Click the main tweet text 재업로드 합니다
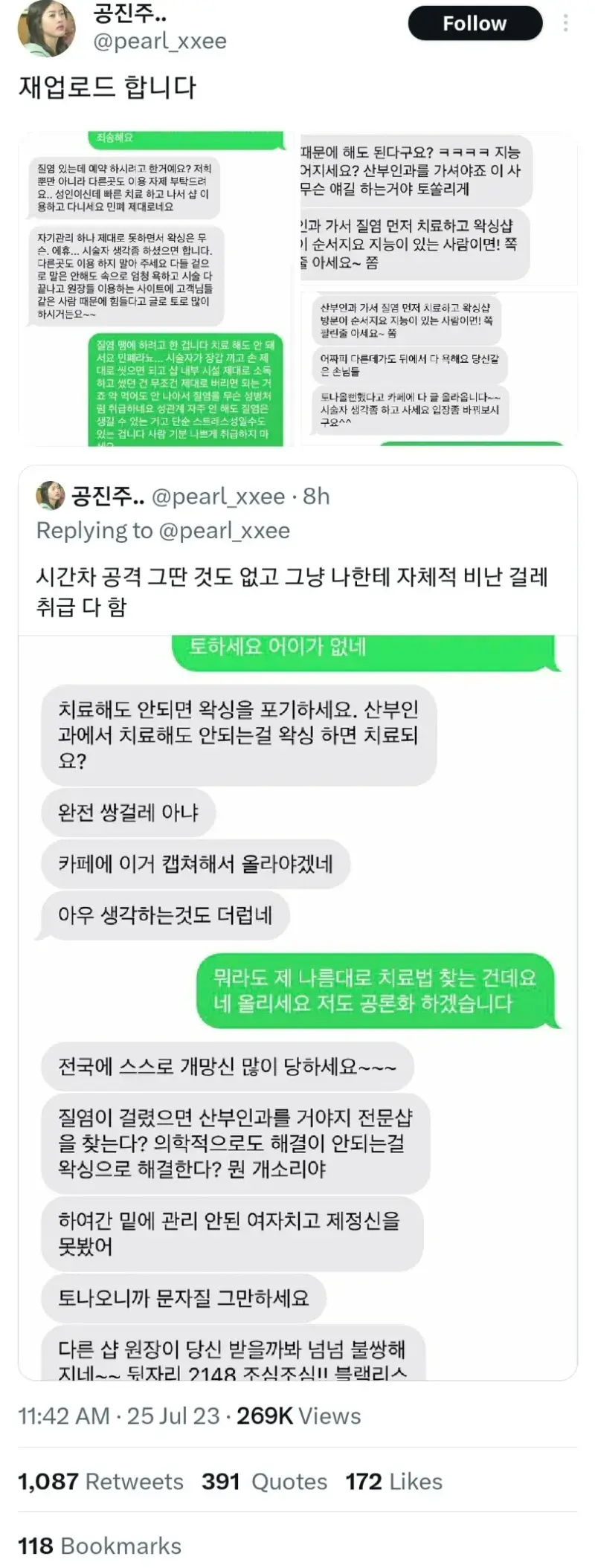Viewport: 595px width, 1568px height. 108,87
